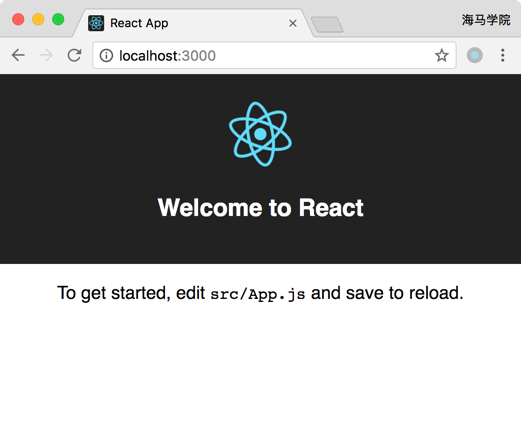Click the "and save to reload." text
The image size is (521, 429).
click(x=387, y=293)
